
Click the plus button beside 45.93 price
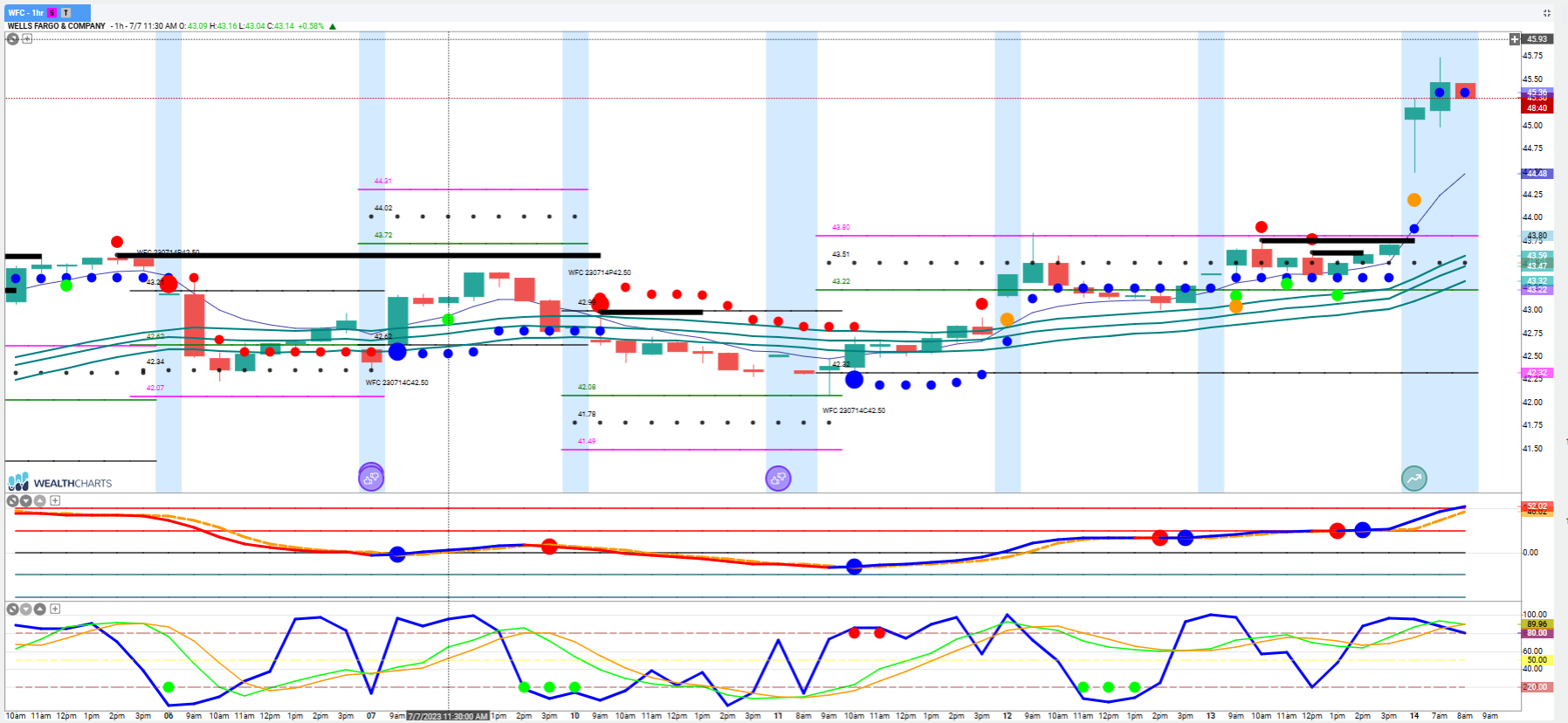1515,39
